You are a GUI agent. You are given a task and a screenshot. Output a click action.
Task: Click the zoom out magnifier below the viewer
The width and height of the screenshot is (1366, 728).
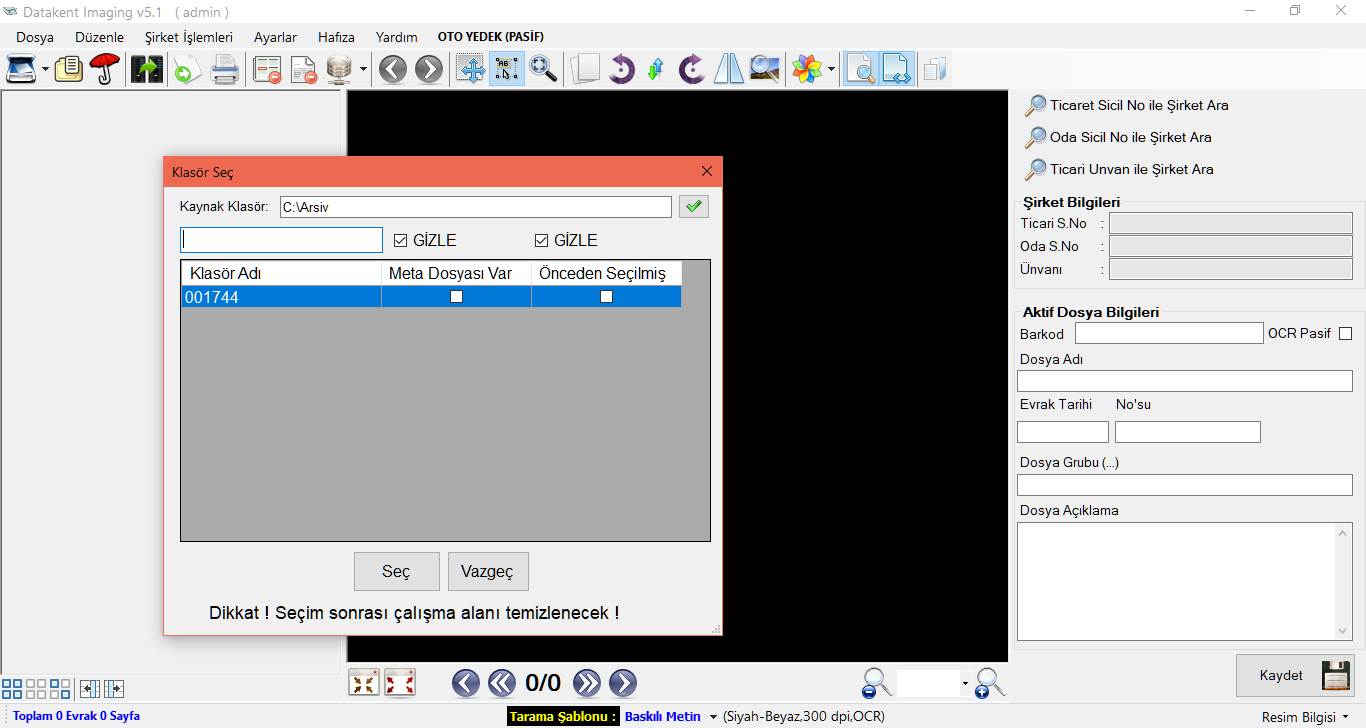(x=876, y=683)
